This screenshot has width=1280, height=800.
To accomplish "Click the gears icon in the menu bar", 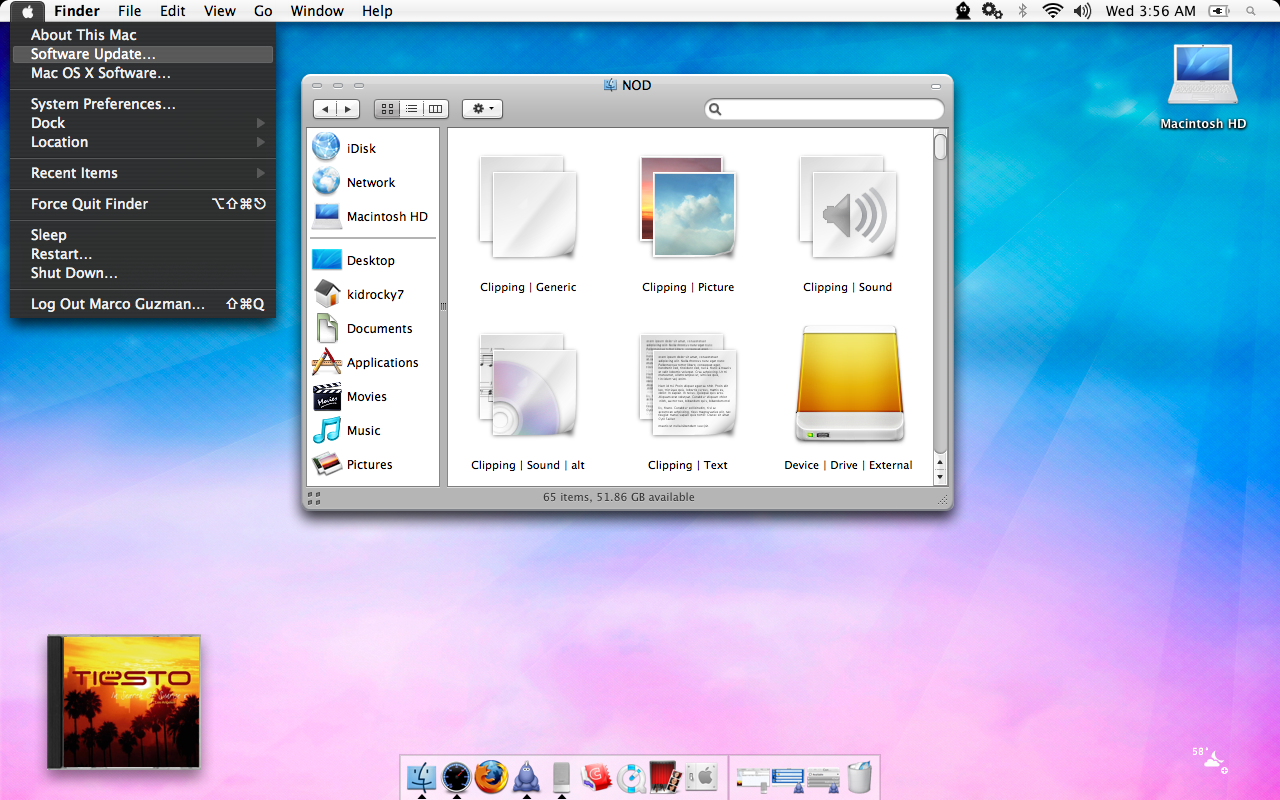I will 992,11.
